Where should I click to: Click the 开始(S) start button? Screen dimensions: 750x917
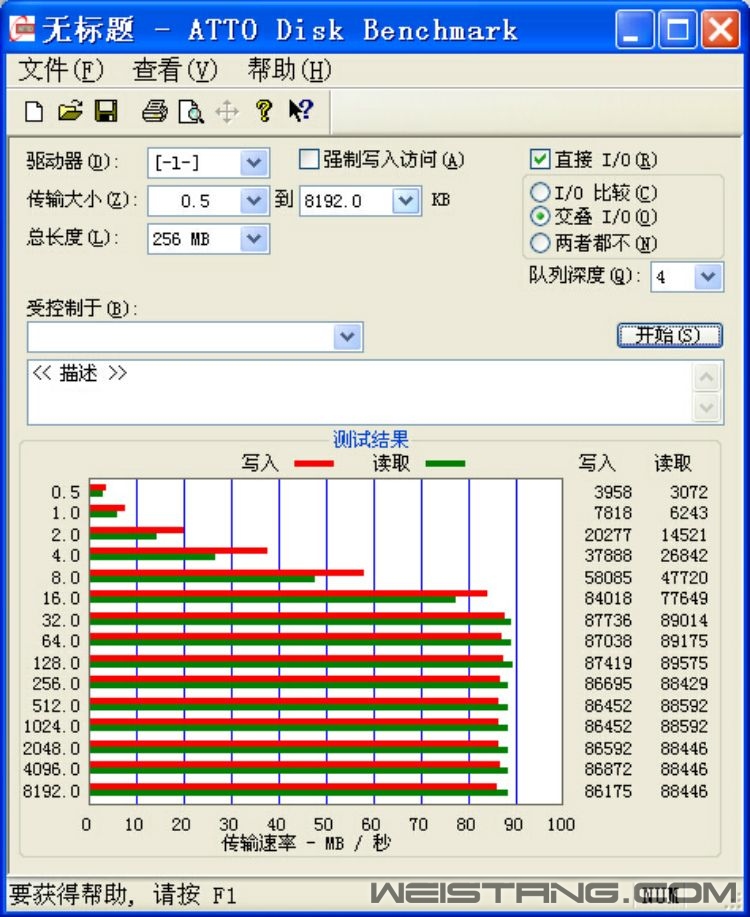[x=670, y=335]
